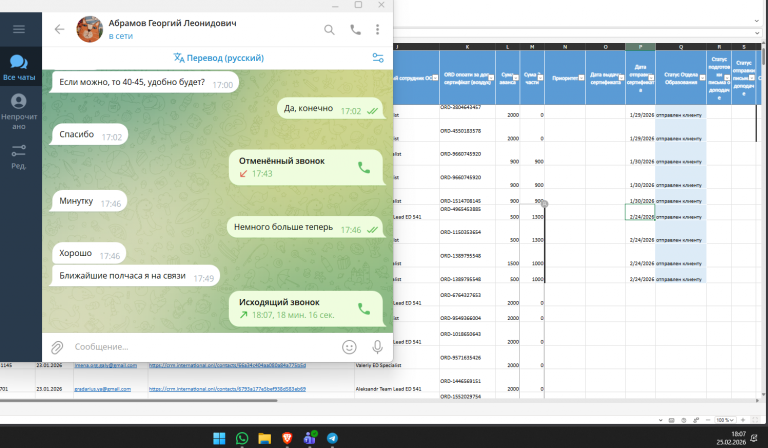Image resolution: width=768 pixels, height=448 pixels.
Task: Call back from Отменённый звонок bubble
Action: (364, 167)
